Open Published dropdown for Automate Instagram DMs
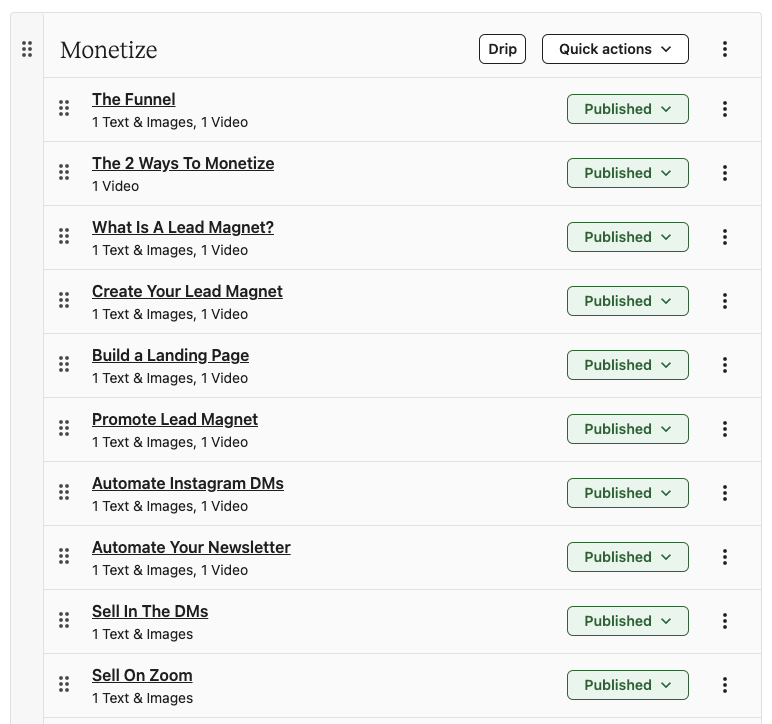 [x=627, y=493]
